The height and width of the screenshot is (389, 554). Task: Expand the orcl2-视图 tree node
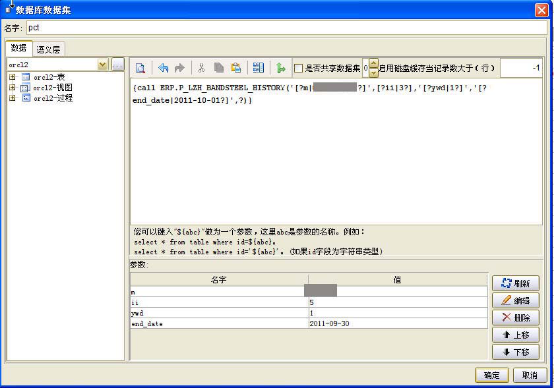tap(12, 87)
